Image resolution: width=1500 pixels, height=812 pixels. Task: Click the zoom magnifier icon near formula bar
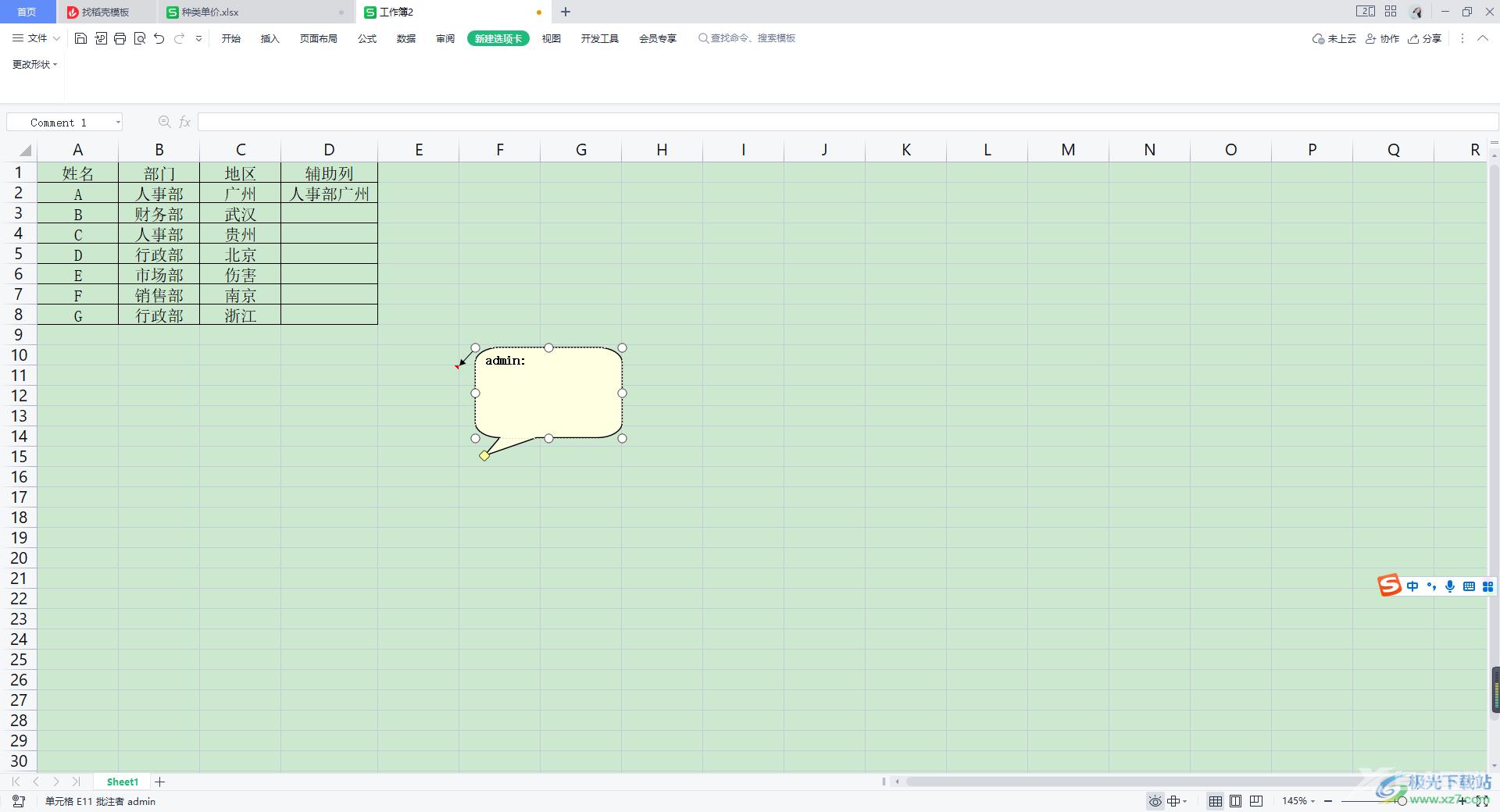click(x=164, y=122)
